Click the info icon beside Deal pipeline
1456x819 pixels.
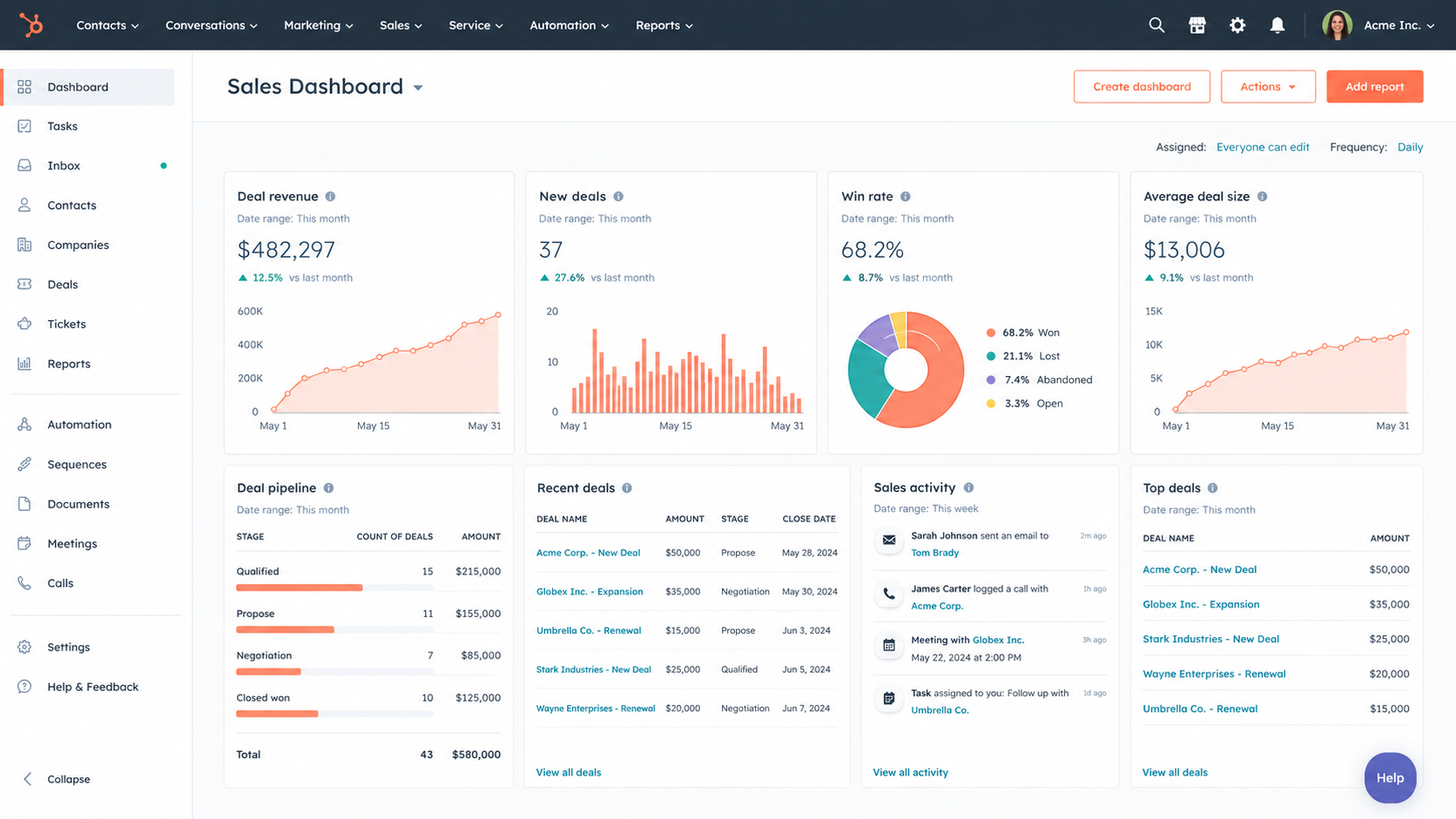(328, 488)
